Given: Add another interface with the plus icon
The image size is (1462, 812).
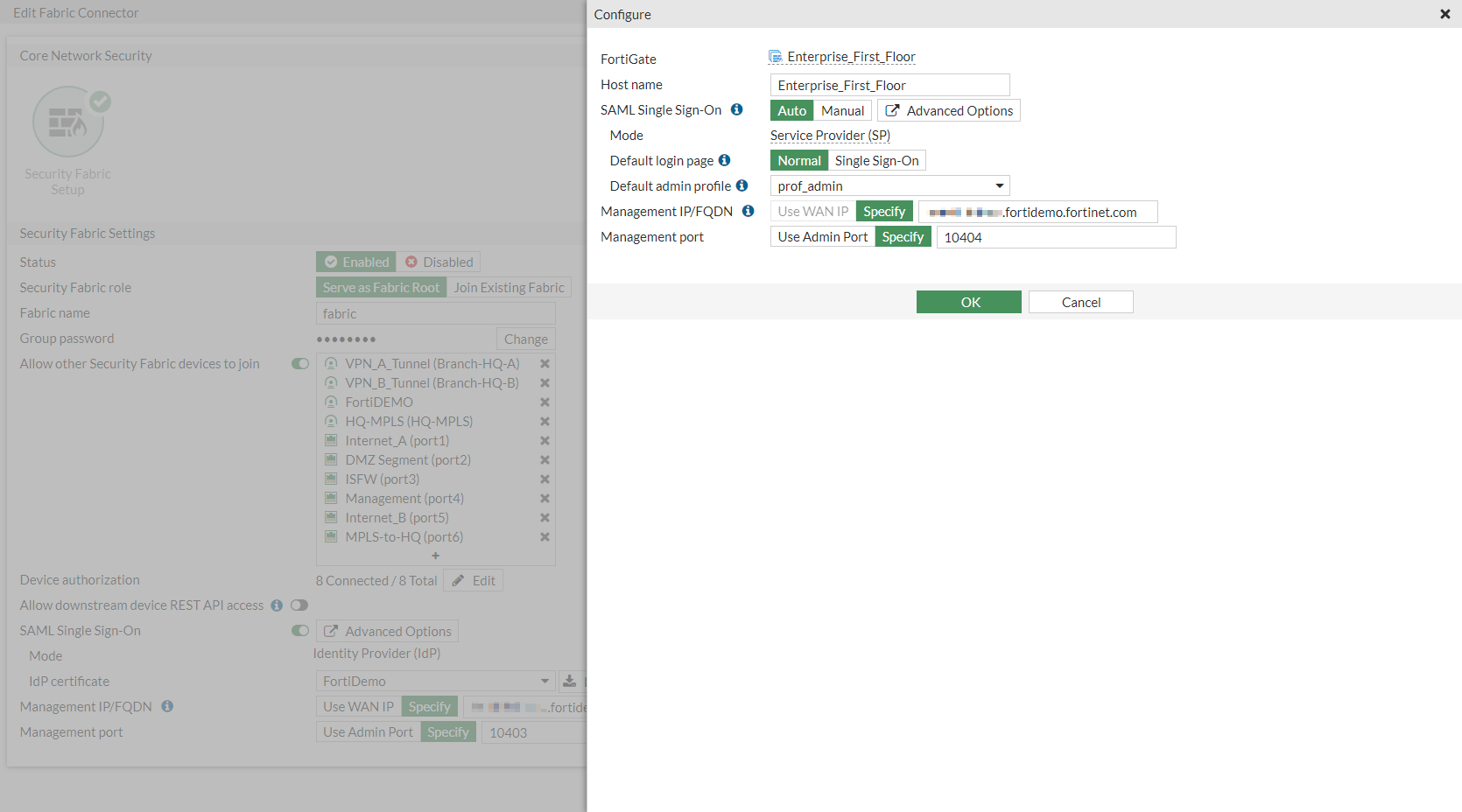Looking at the screenshot, I should (435, 556).
